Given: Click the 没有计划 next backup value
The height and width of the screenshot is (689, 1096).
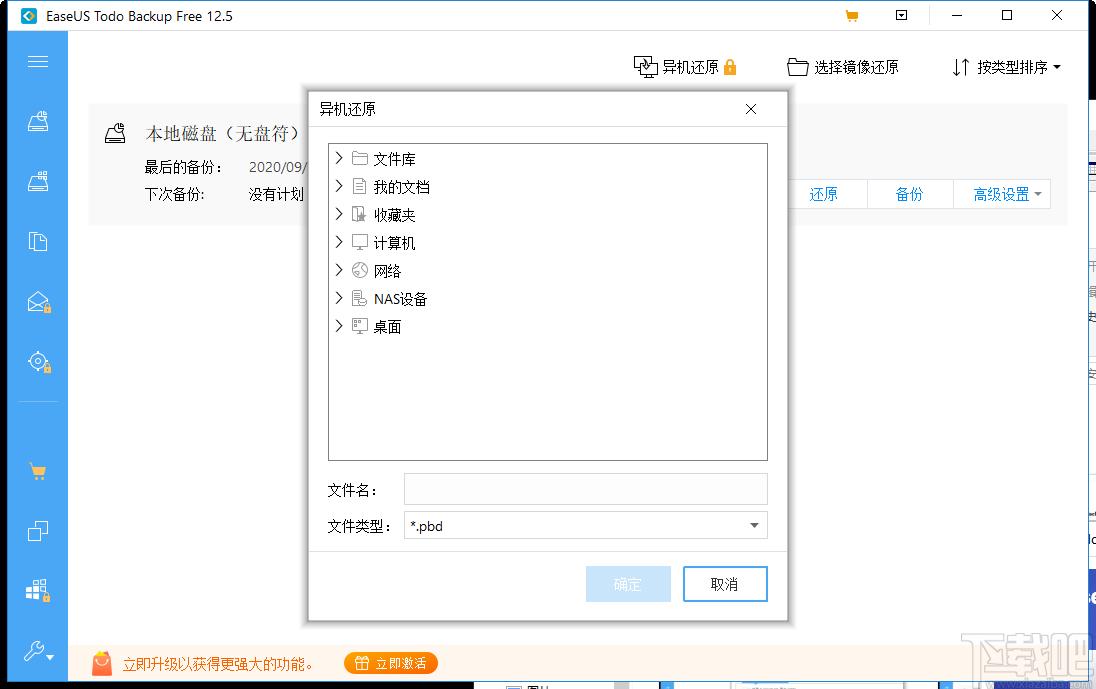Looking at the screenshot, I should (276, 194).
